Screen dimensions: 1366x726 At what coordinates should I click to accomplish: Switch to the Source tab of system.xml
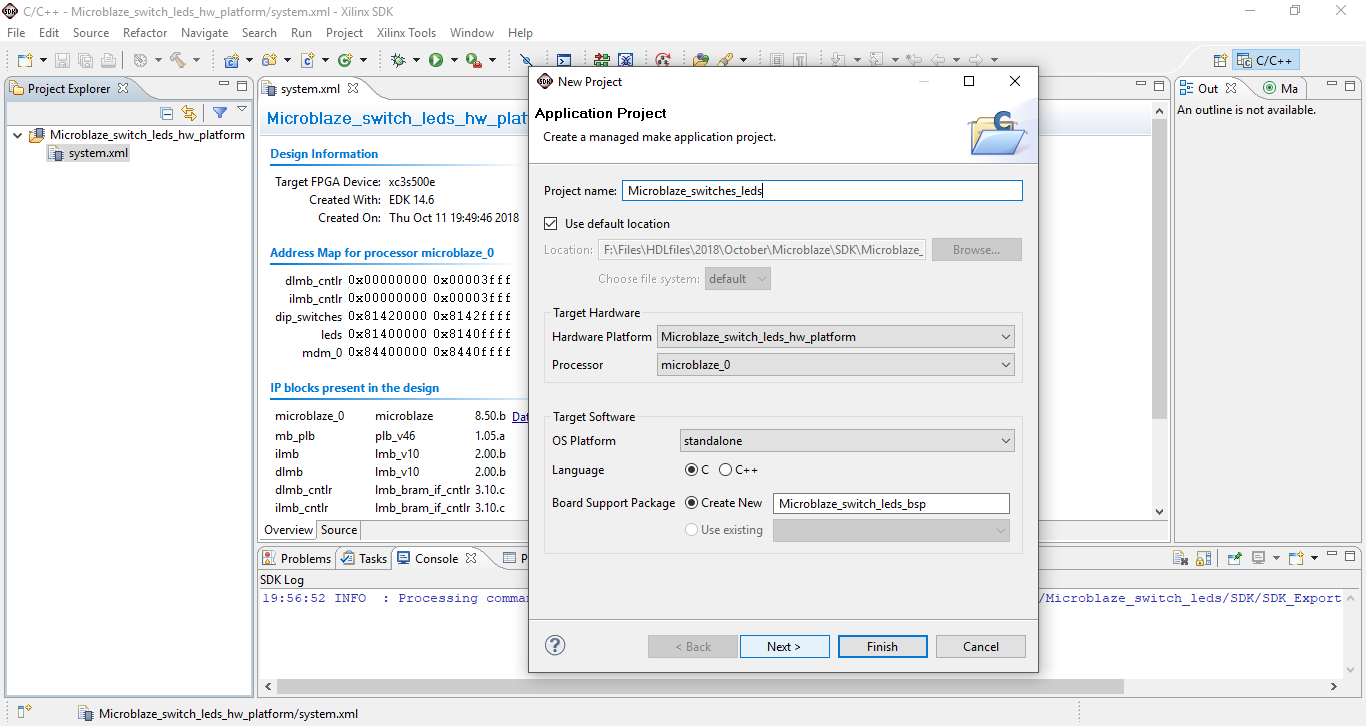point(339,530)
